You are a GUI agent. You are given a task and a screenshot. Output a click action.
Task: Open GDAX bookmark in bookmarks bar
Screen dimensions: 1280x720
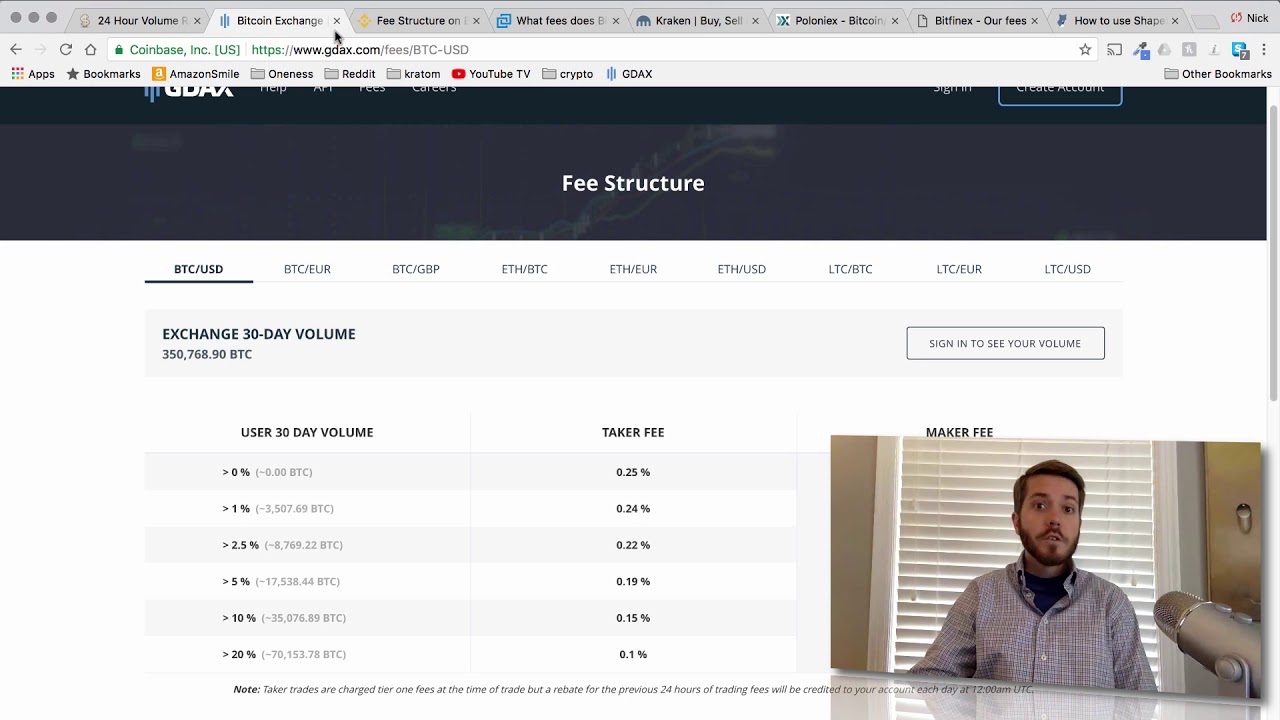[629, 74]
